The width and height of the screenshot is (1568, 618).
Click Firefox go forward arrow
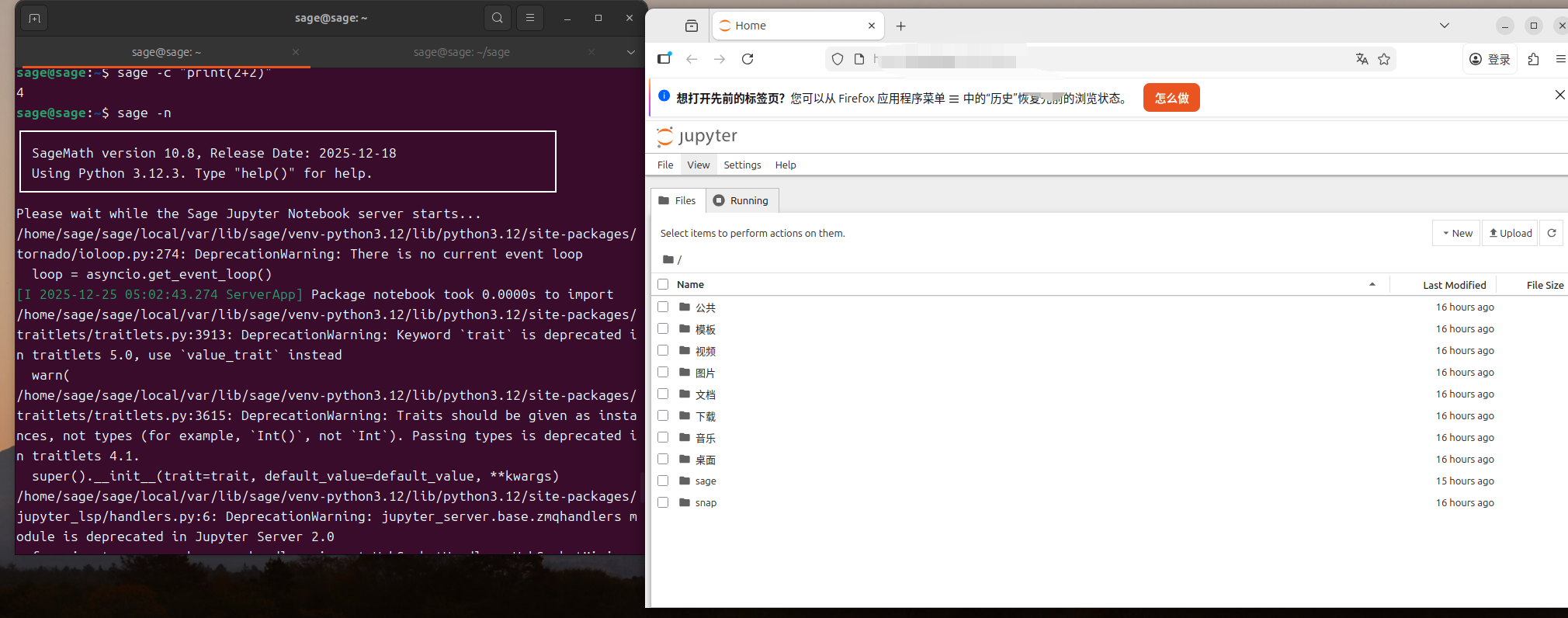pyautogui.click(x=720, y=59)
